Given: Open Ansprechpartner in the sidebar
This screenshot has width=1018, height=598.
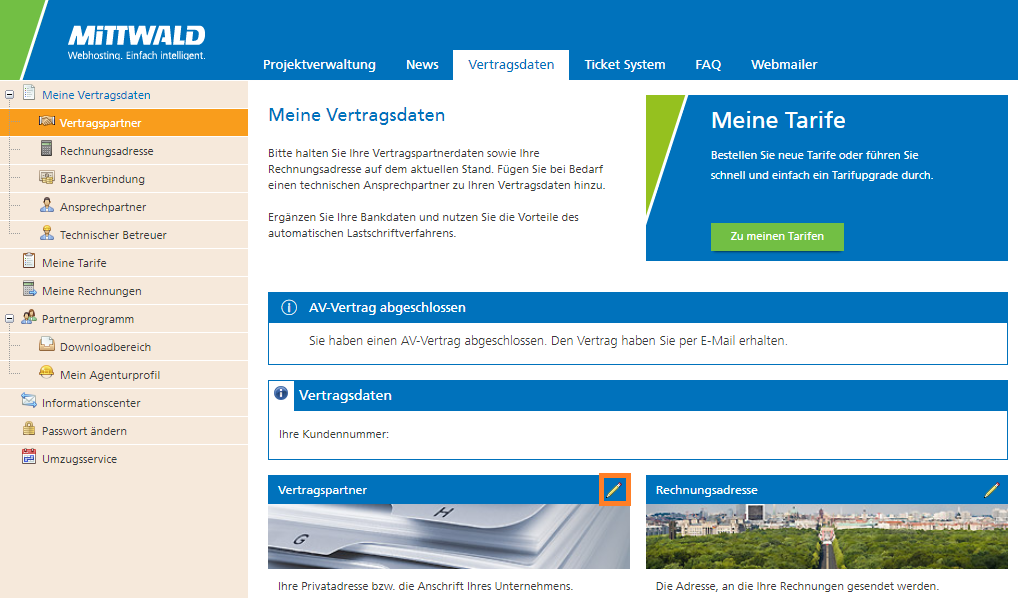Looking at the screenshot, I should point(103,206).
